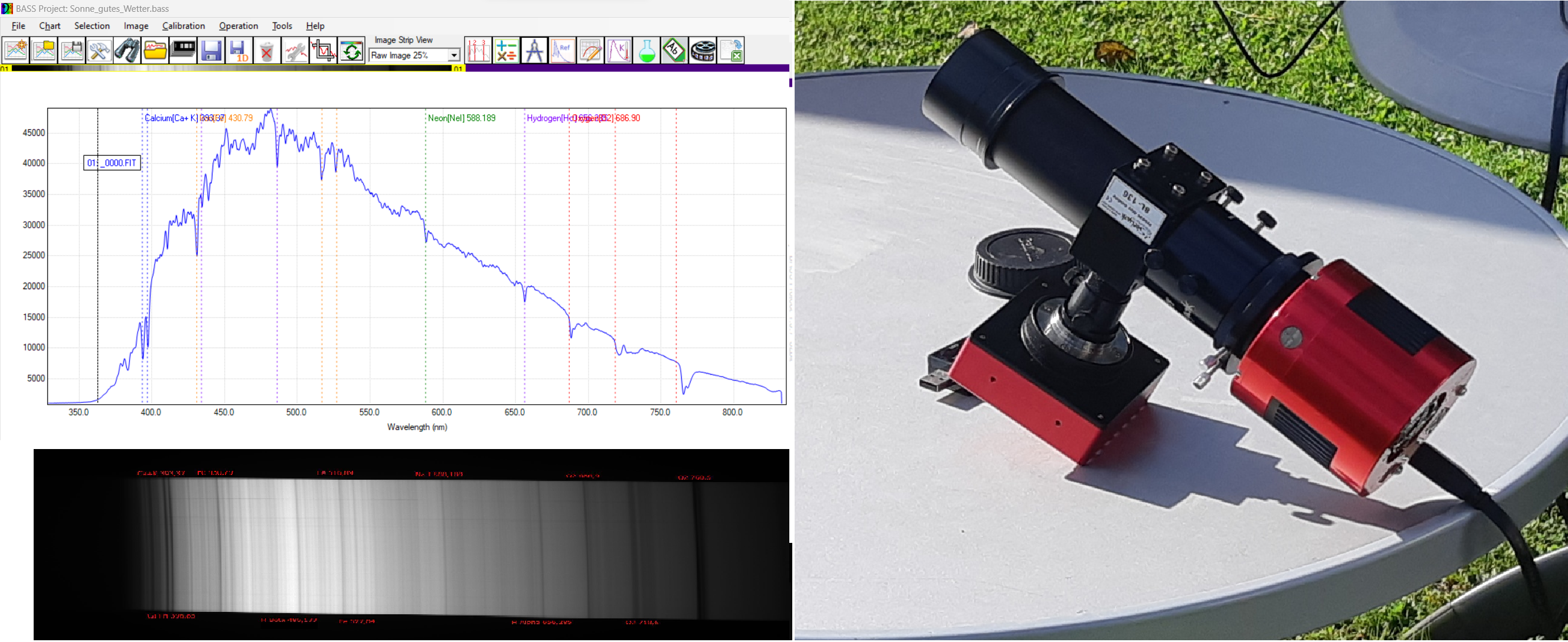Open the File menu
This screenshot has height=642, width=1568.
click(x=18, y=25)
